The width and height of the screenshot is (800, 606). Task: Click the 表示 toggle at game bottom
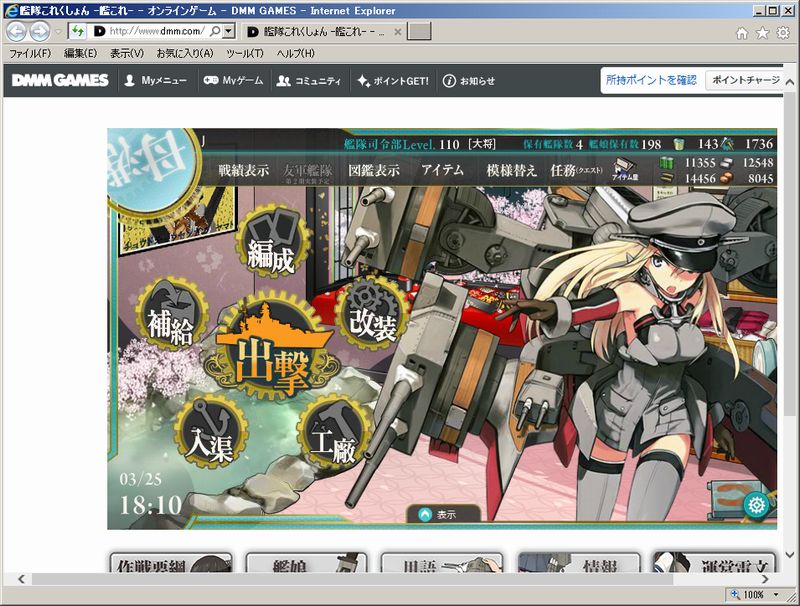443,514
